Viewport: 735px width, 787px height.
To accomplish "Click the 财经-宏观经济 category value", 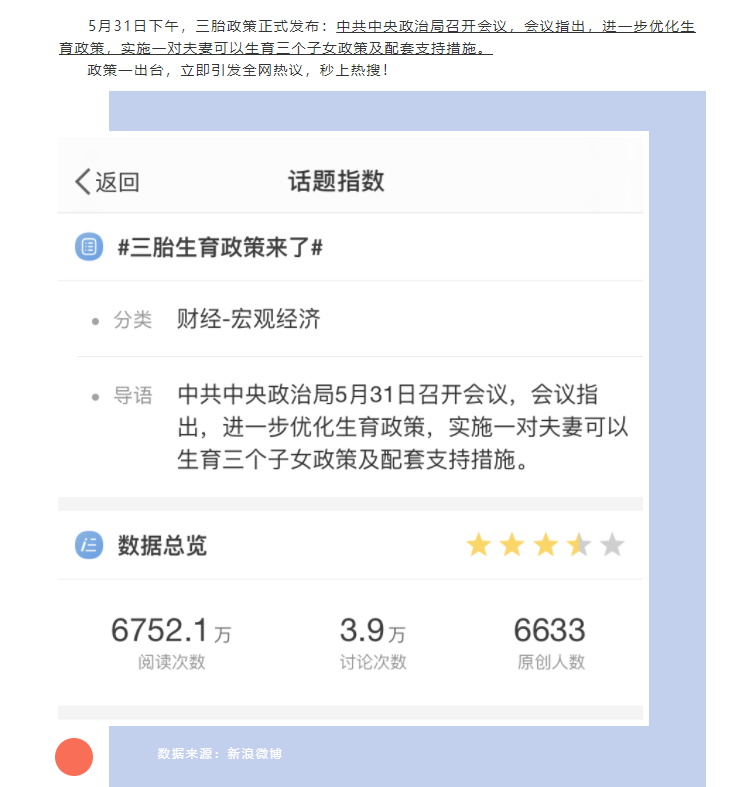I will pos(249,319).
